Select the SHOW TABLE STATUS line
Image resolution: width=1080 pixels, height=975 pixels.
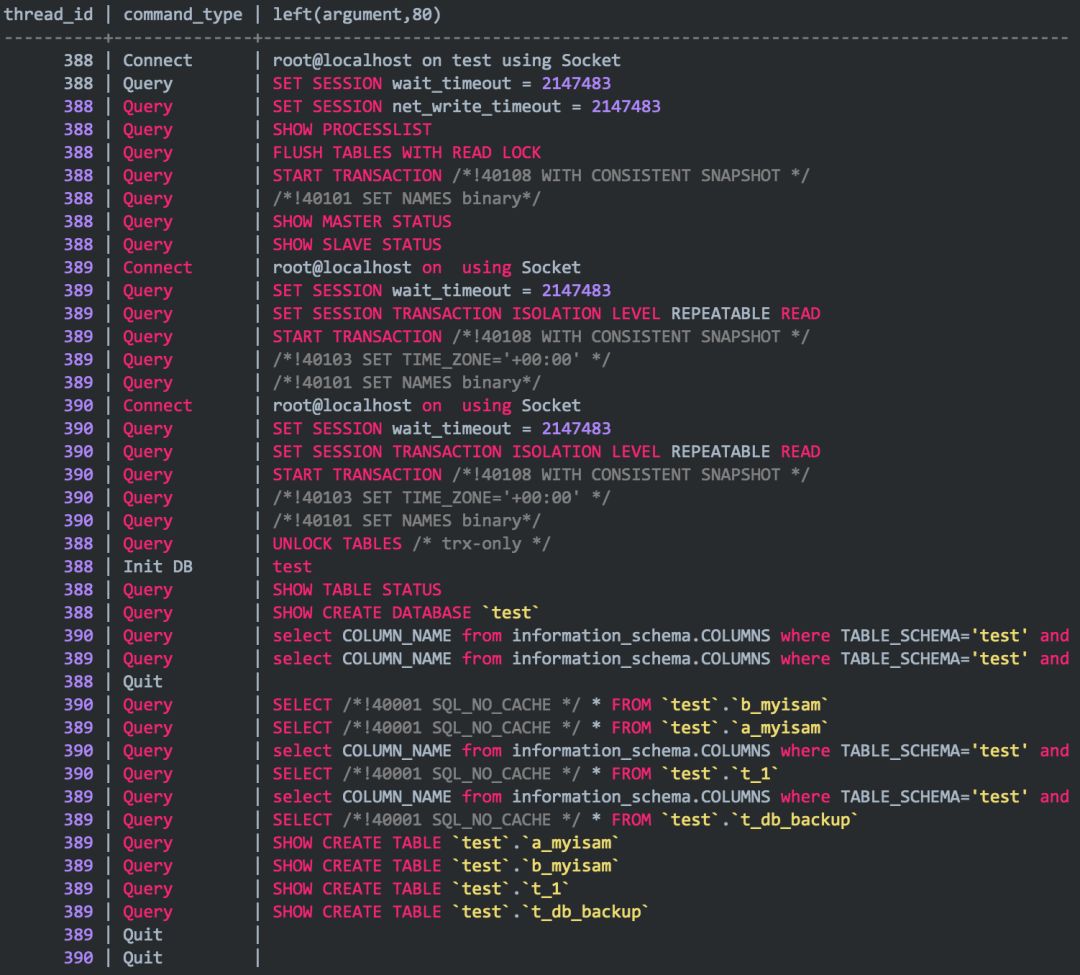click(356, 590)
